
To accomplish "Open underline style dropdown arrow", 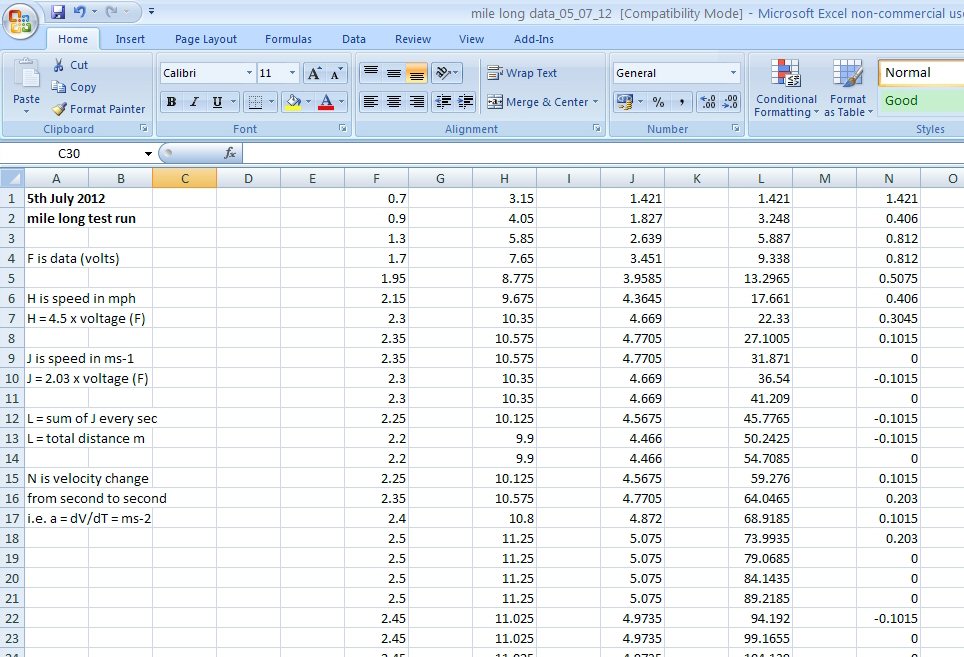I will (x=233, y=102).
